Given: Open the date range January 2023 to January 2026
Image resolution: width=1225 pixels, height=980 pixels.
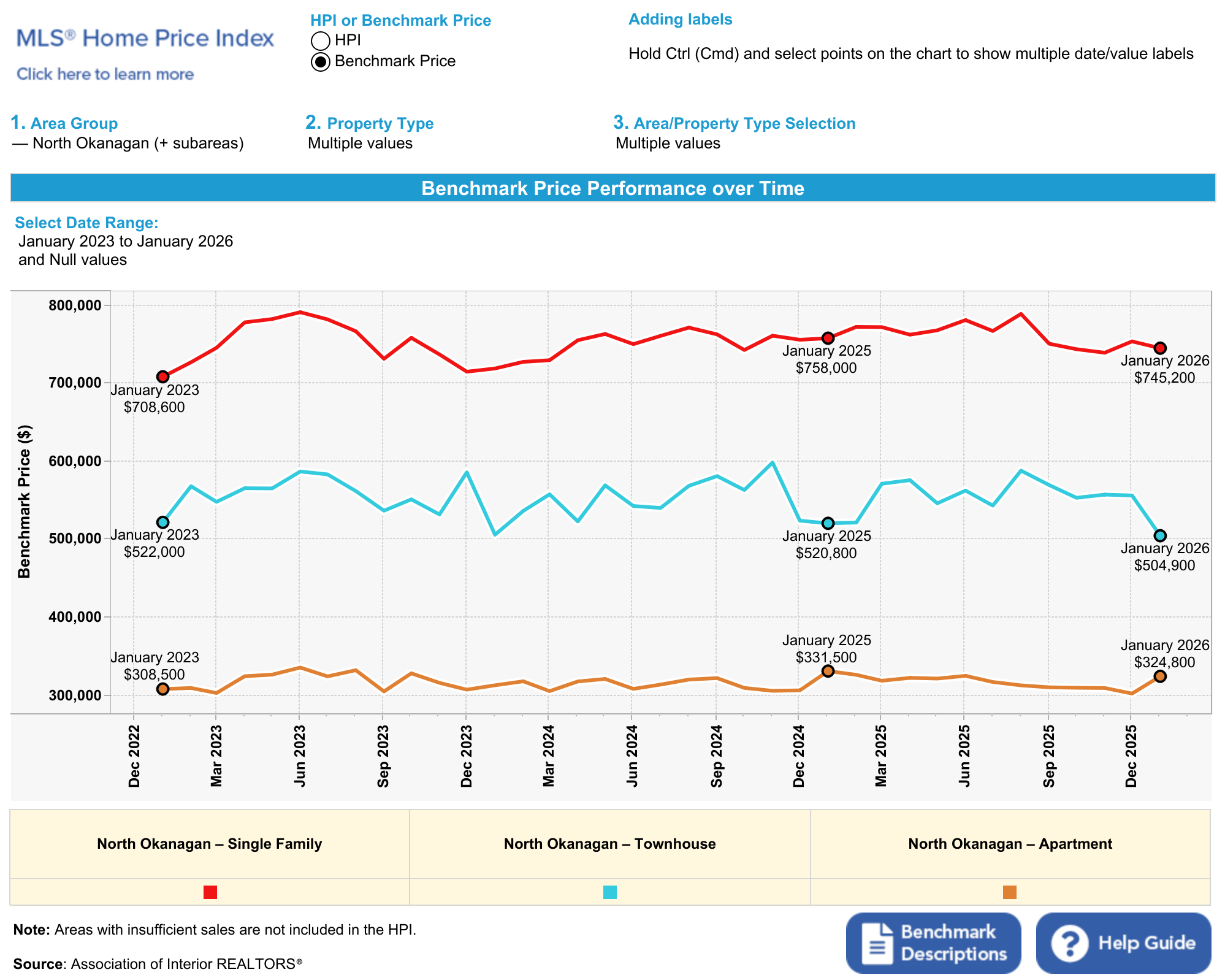Looking at the screenshot, I should (x=126, y=250).
